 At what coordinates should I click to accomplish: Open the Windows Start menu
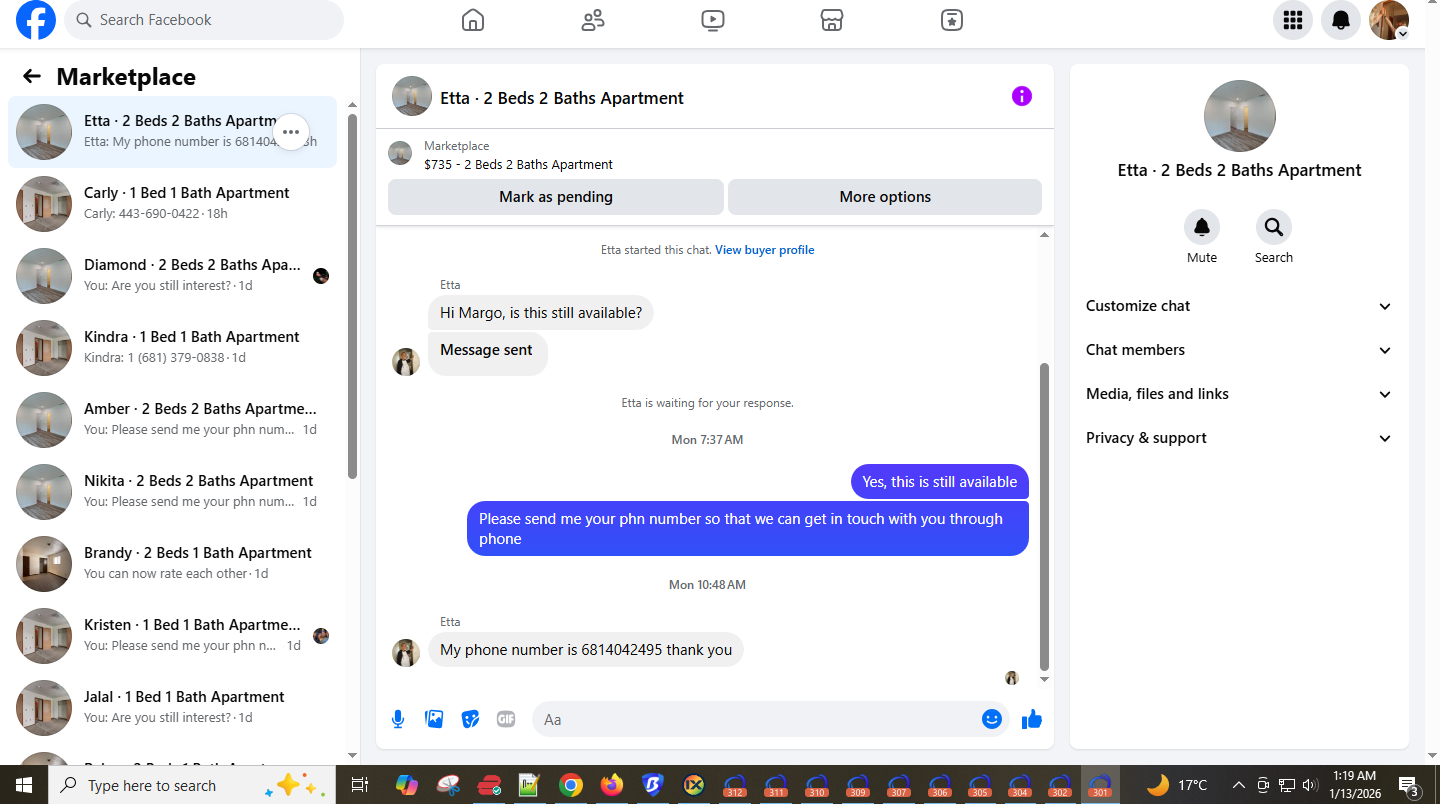[x=24, y=785]
